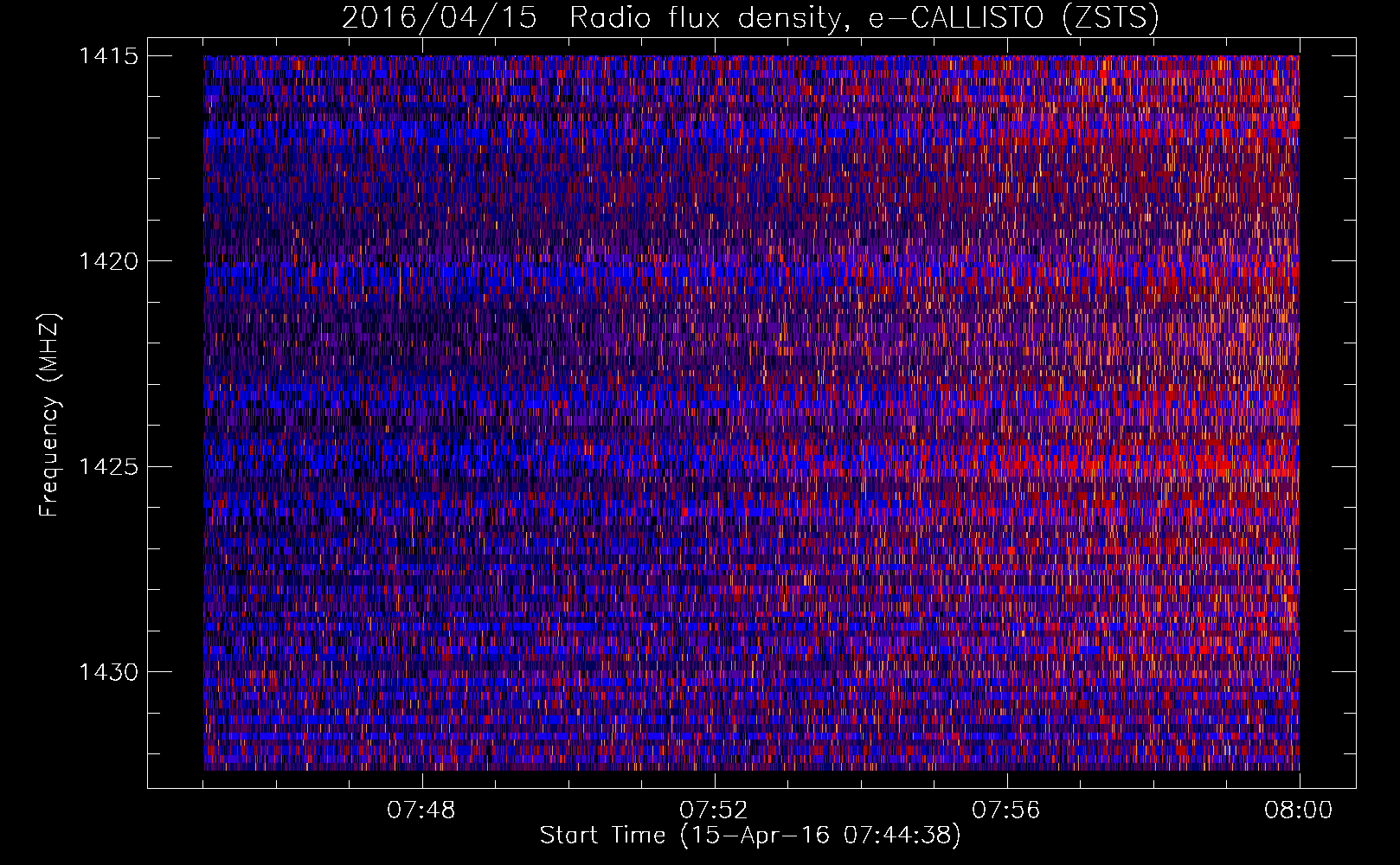Click the 1420 frequency axis label
1400x865 pixels.
108,261
